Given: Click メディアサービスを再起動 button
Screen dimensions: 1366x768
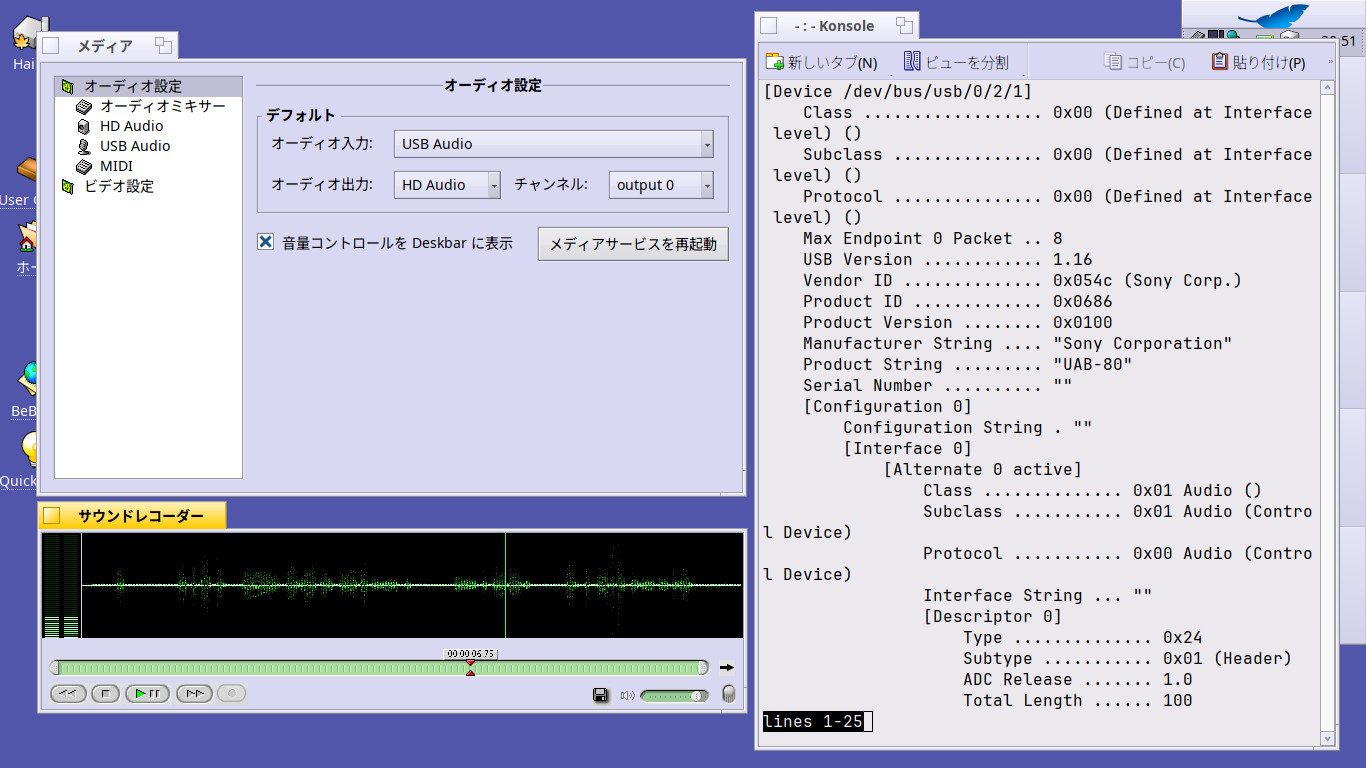Looking at the screenshot, I should point(633,244).
